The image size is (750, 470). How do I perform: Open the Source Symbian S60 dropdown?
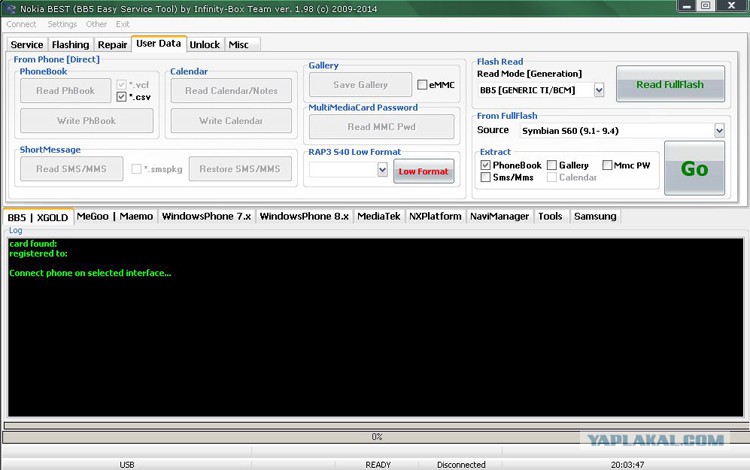coord(719,131)
